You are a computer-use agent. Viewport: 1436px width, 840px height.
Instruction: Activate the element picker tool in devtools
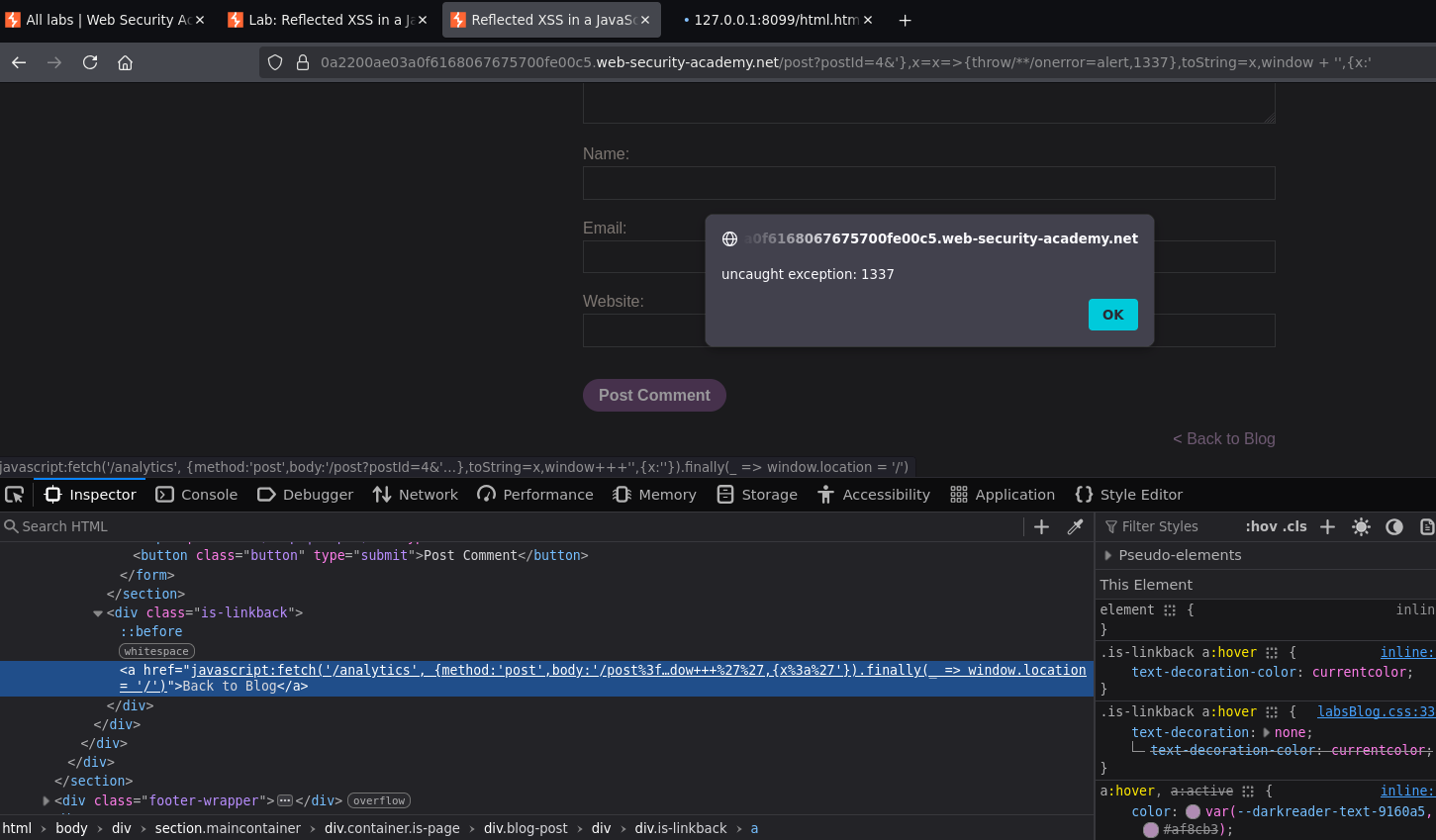tap(15, 495)
